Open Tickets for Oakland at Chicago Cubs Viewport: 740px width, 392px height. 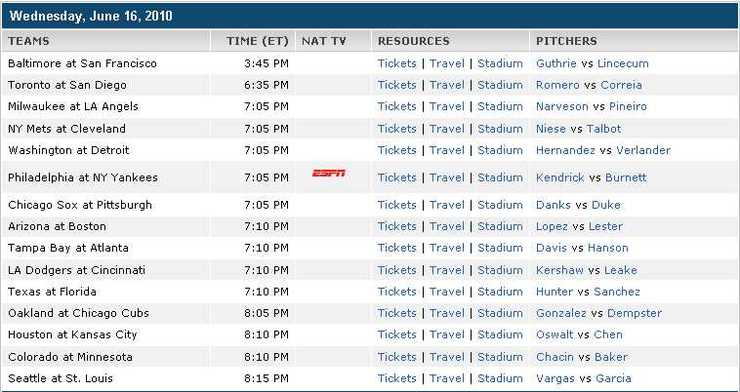[x=397, y=313]
